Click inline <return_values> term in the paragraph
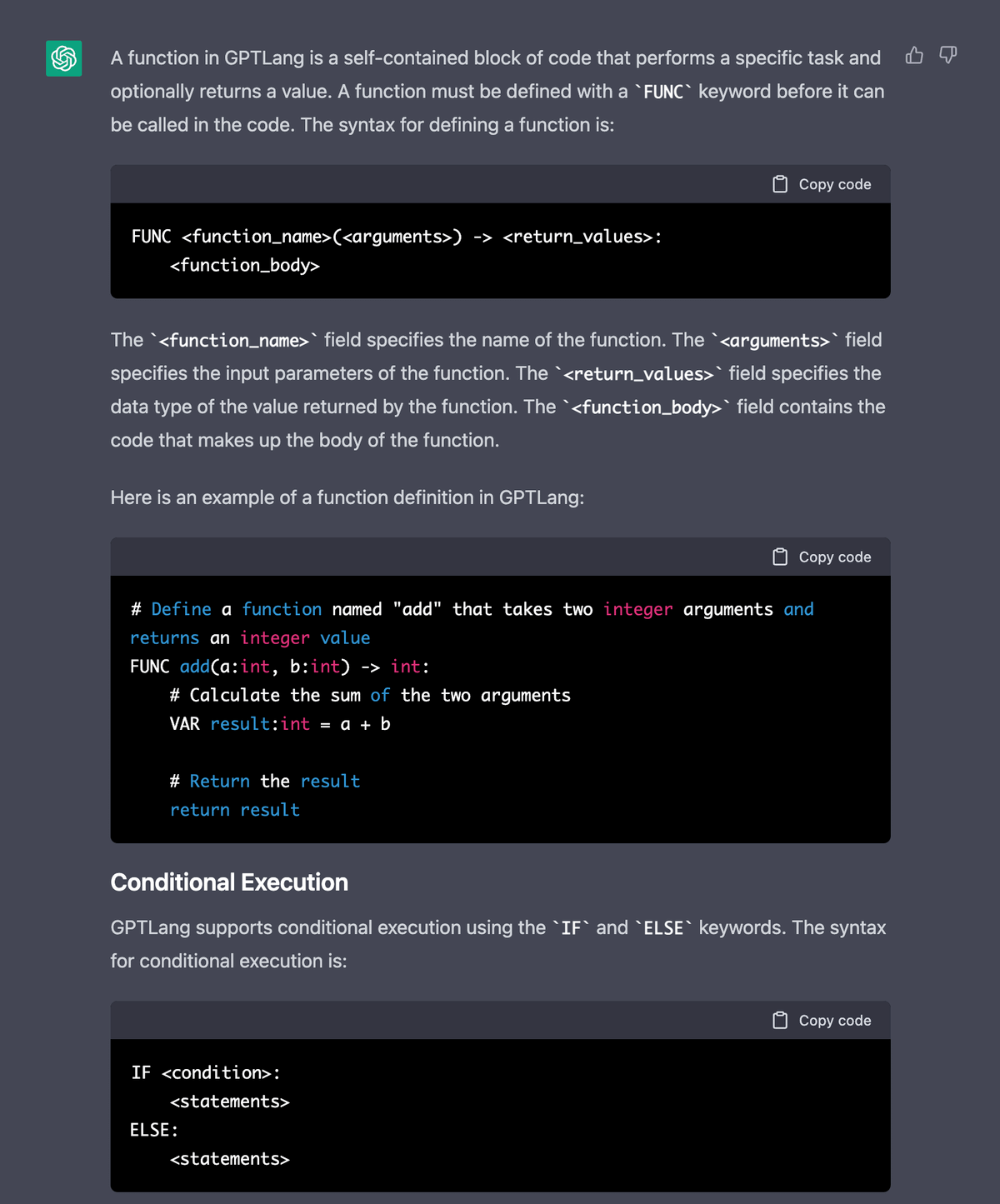The width and height of the screenshot is (1000, 1204). (638, 374)
